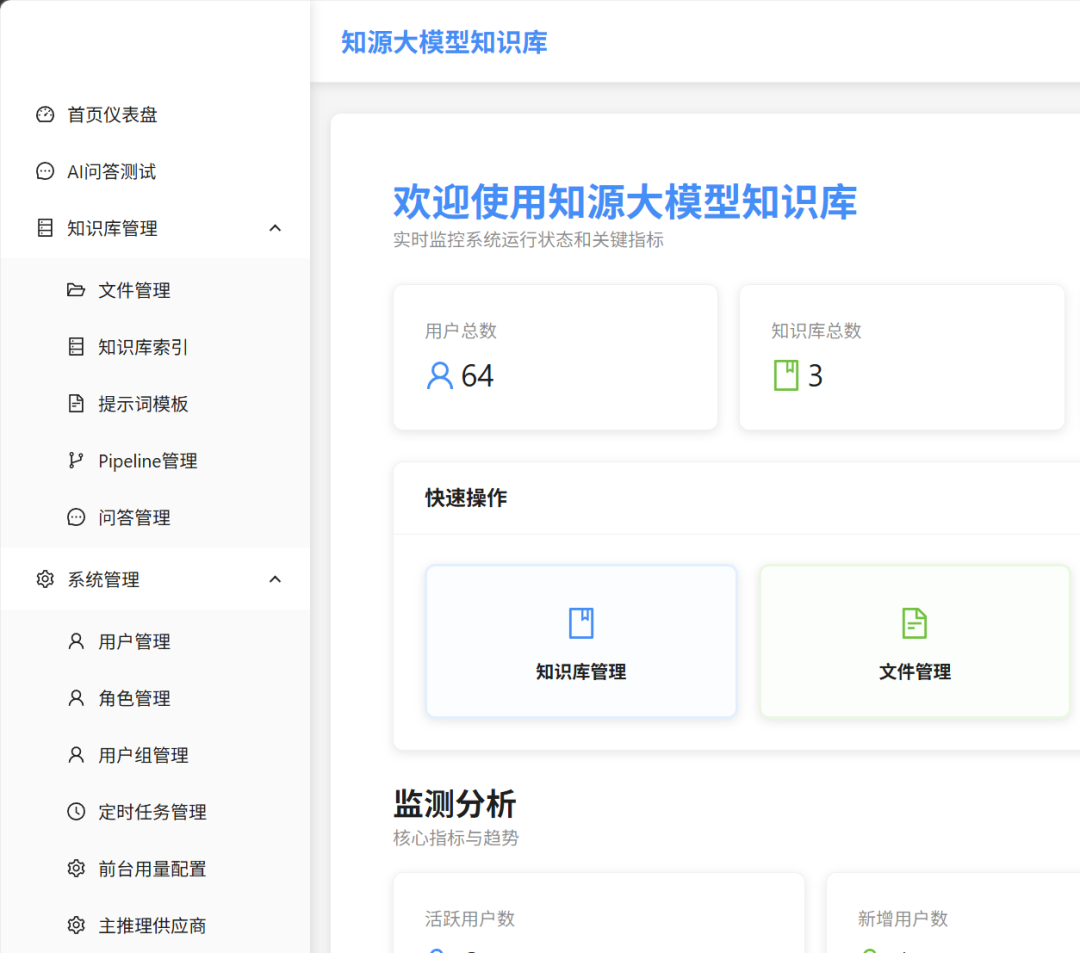Click the person icon beside 用户组管理
This screenshot has width=1080, height=953.
[x=76, y=755]
